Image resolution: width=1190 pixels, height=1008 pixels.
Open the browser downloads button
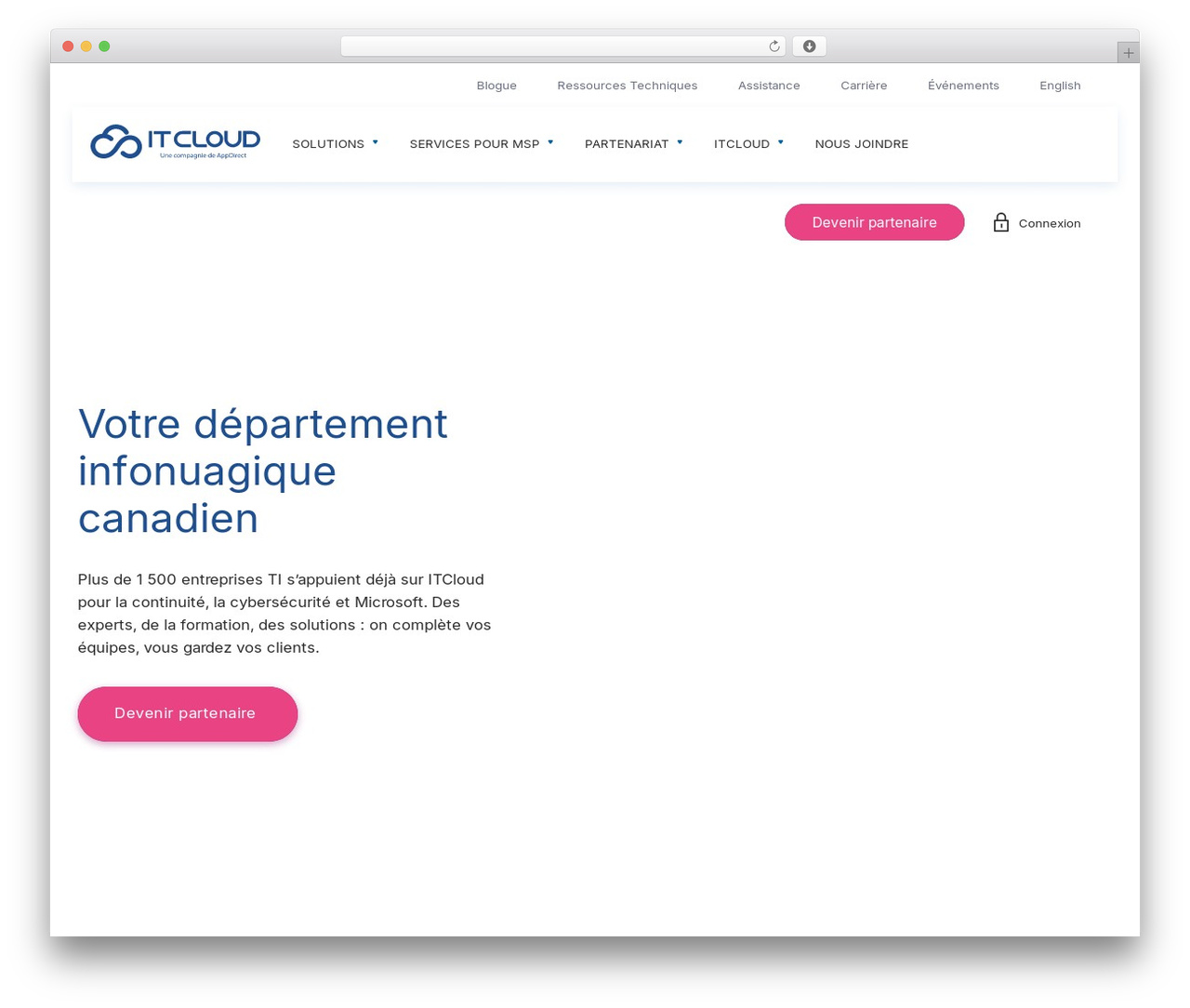coord(809,46)
